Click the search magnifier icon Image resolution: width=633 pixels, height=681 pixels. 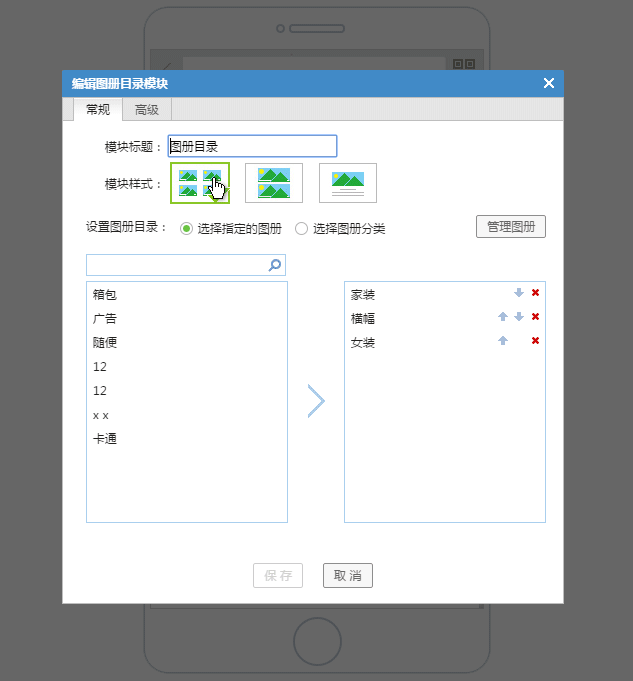tap(275, 265)
